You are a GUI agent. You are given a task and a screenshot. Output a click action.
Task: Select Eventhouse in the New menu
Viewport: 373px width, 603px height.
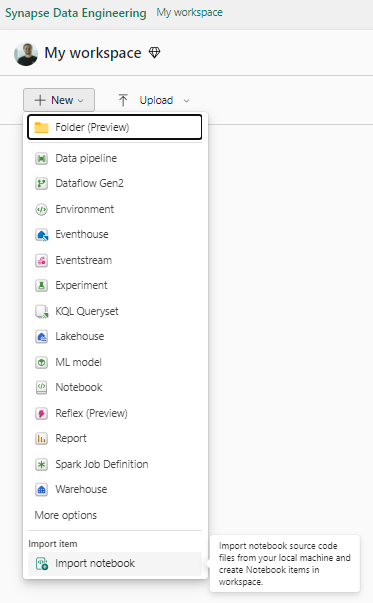click(115, 235)
